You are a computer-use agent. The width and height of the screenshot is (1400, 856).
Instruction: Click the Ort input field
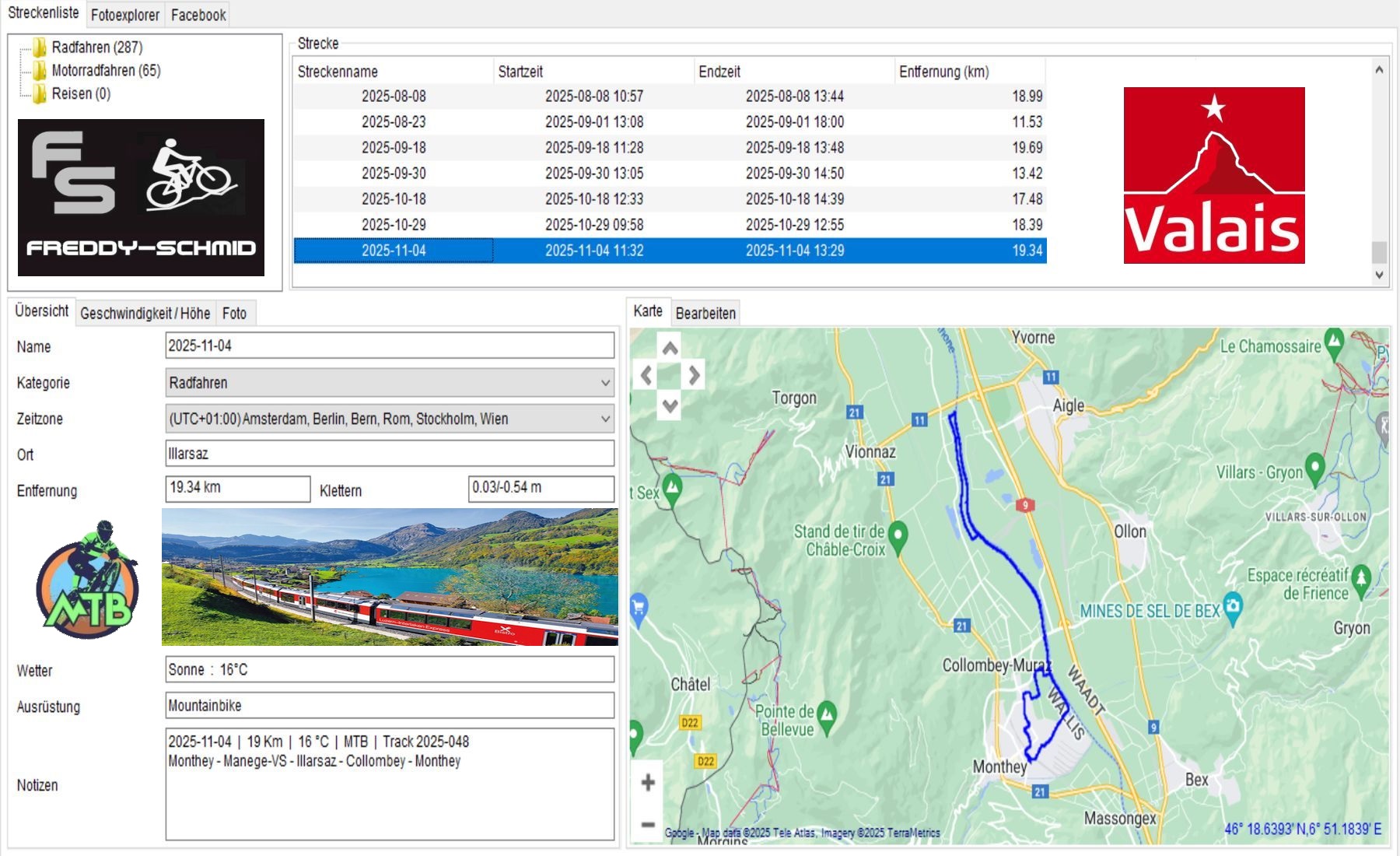point(389,454)
